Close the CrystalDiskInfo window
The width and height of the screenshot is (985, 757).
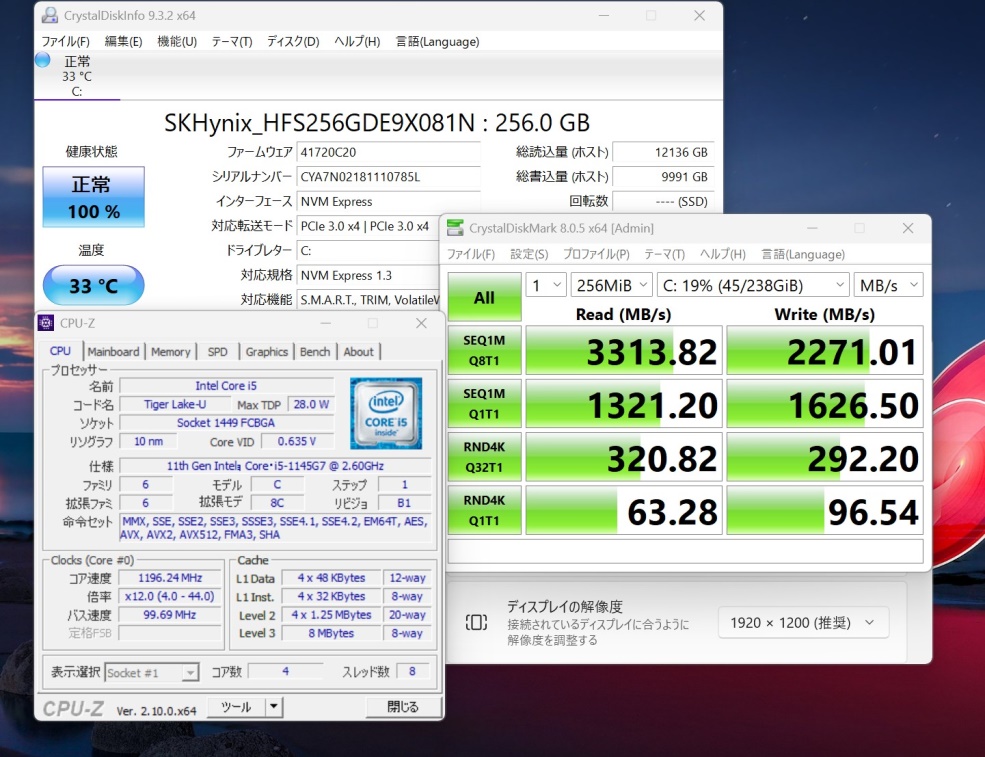[x=699, y=16]
